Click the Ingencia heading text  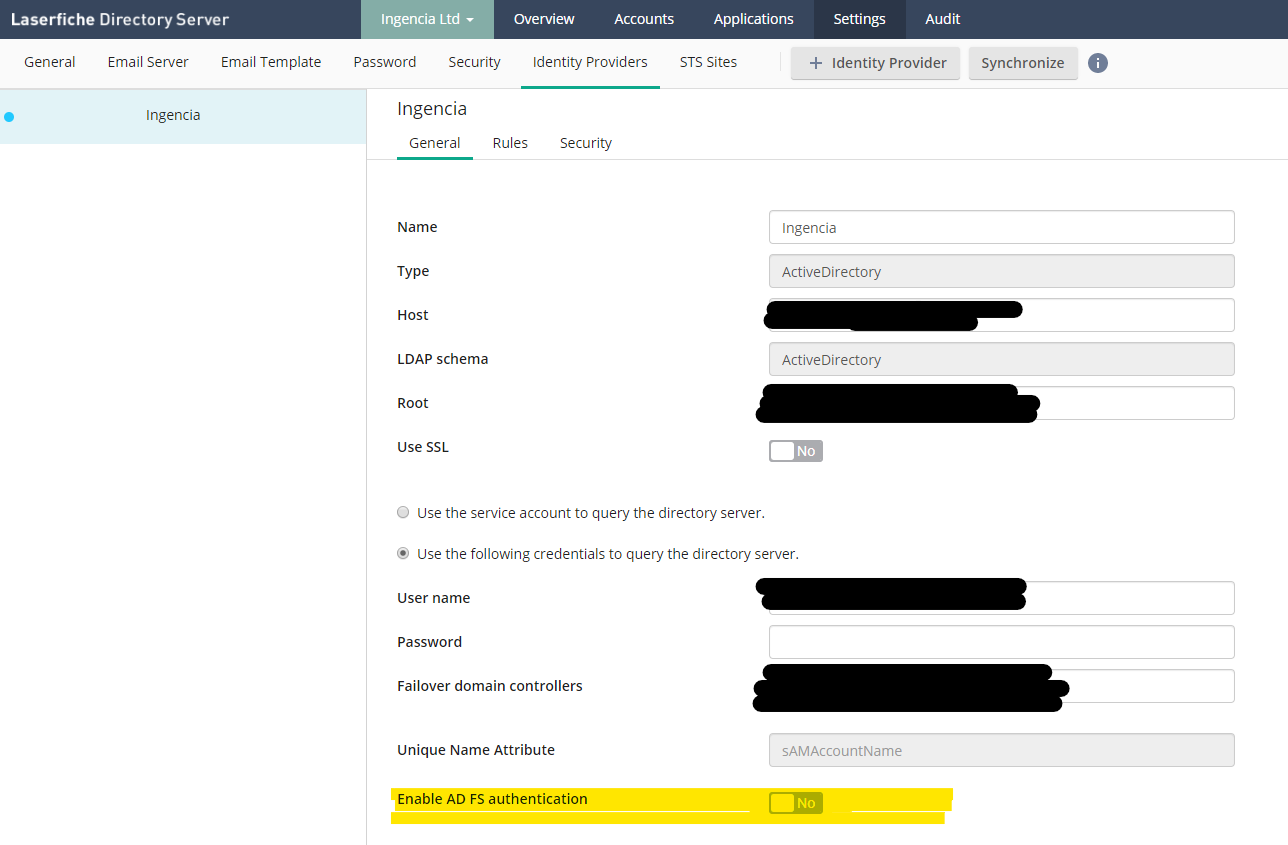(x=432, y=109)
